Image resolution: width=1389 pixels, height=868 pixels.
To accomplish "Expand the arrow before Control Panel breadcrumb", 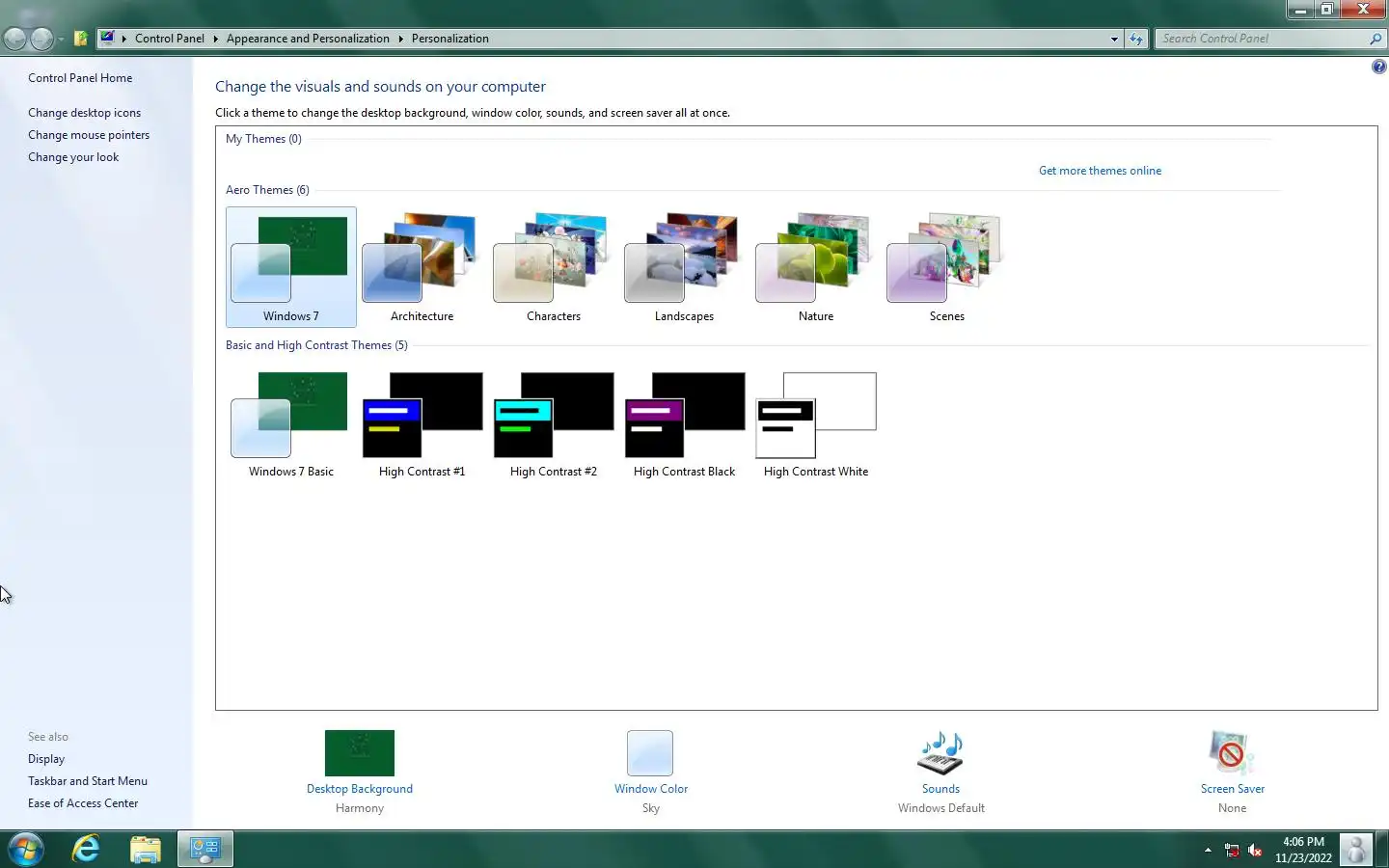I will coord(124,39).
